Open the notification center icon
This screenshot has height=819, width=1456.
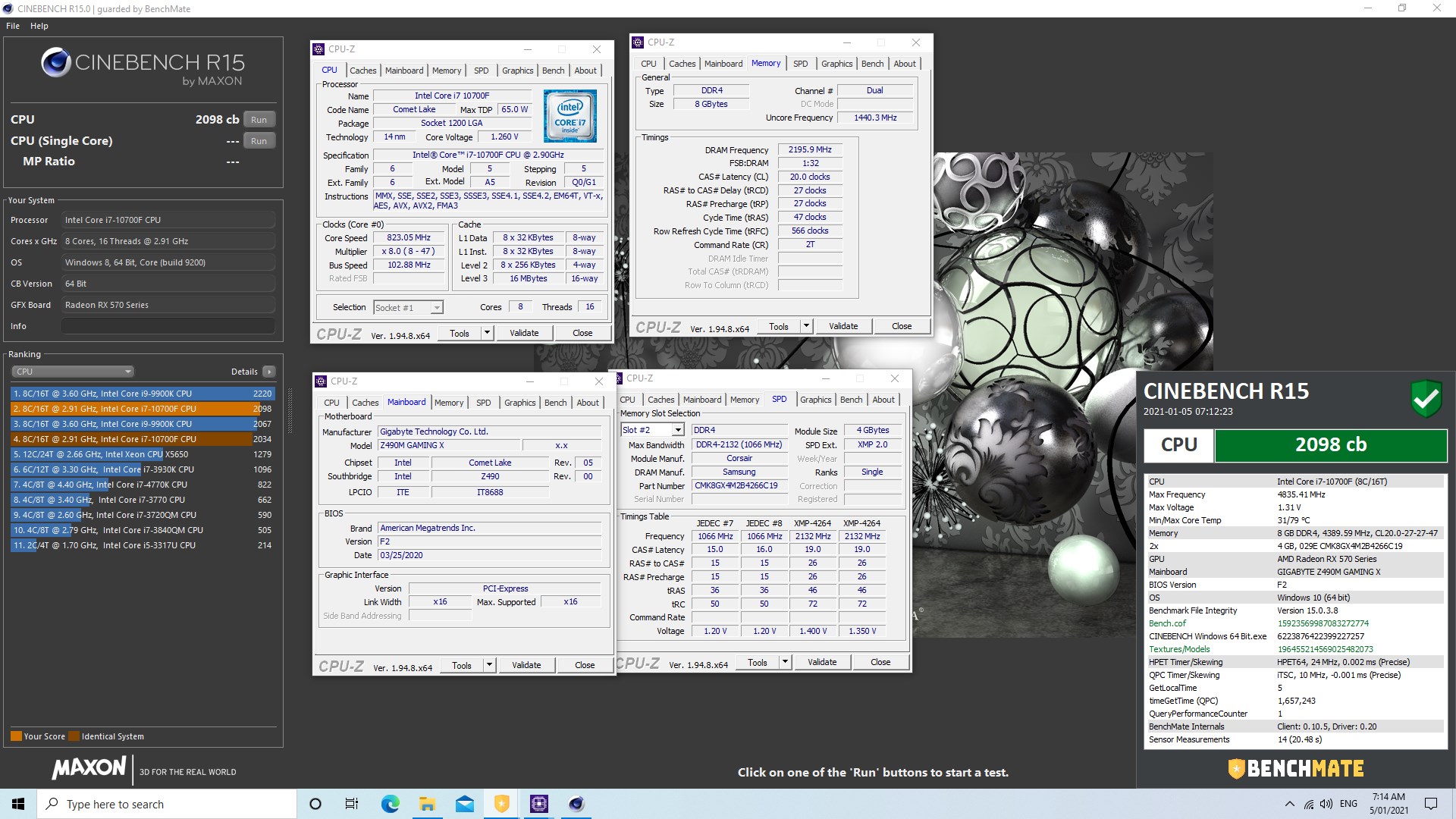(1431, 804)
